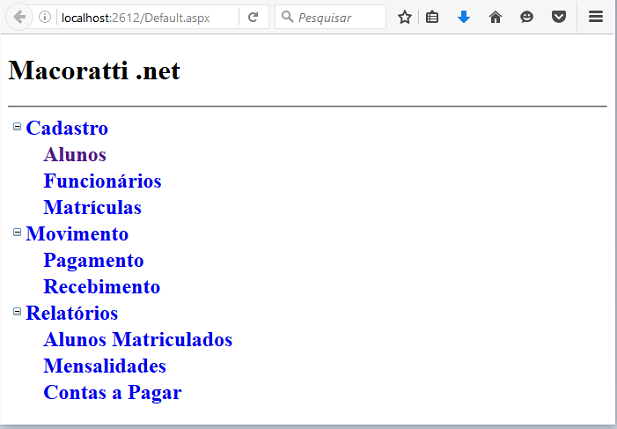
Task: Open Contas a Pagar report
Action: pyautogui.click(x=113, y=393)
